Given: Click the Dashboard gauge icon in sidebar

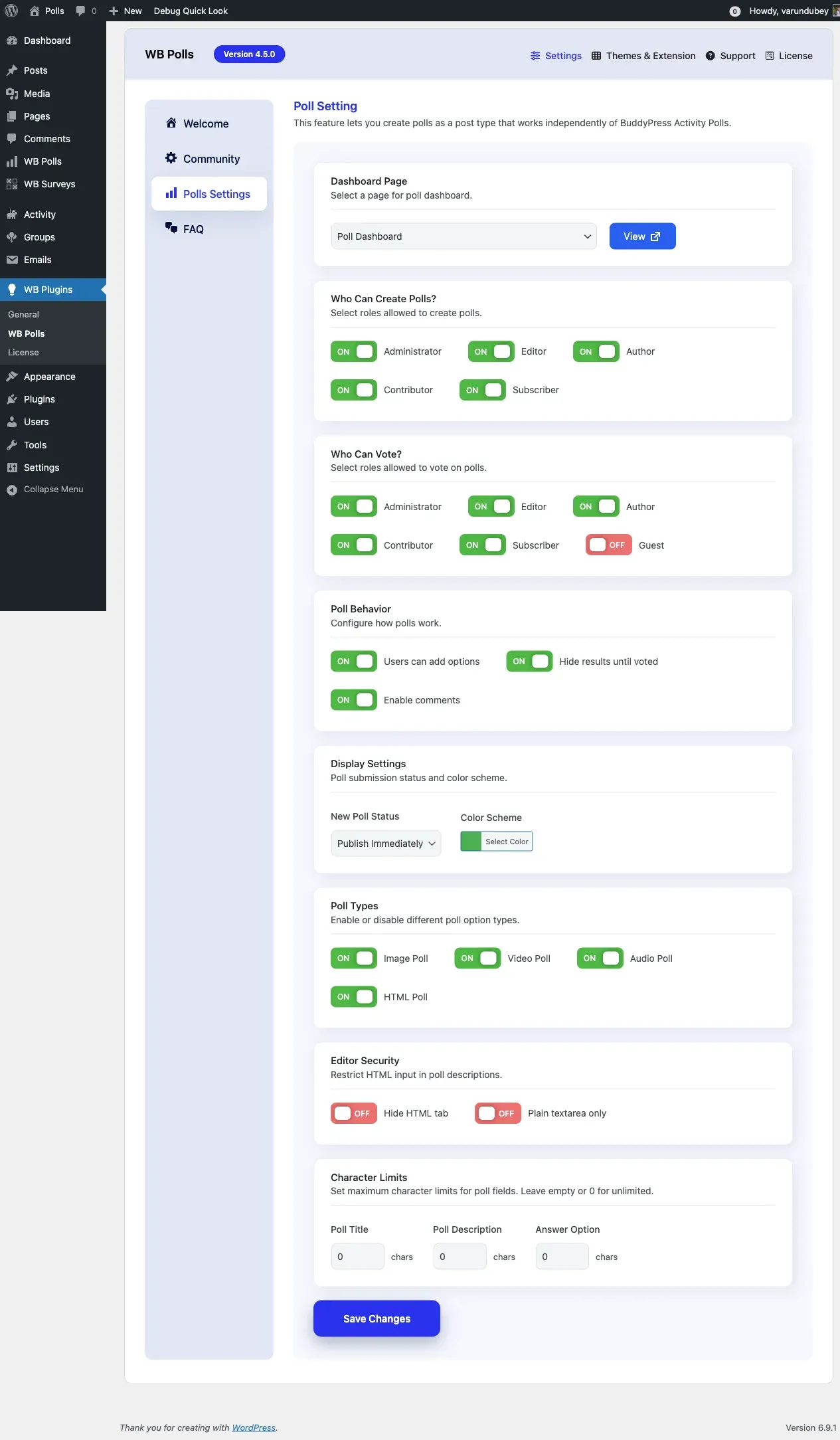Looking at the screenshot, I should click(12, 41).
